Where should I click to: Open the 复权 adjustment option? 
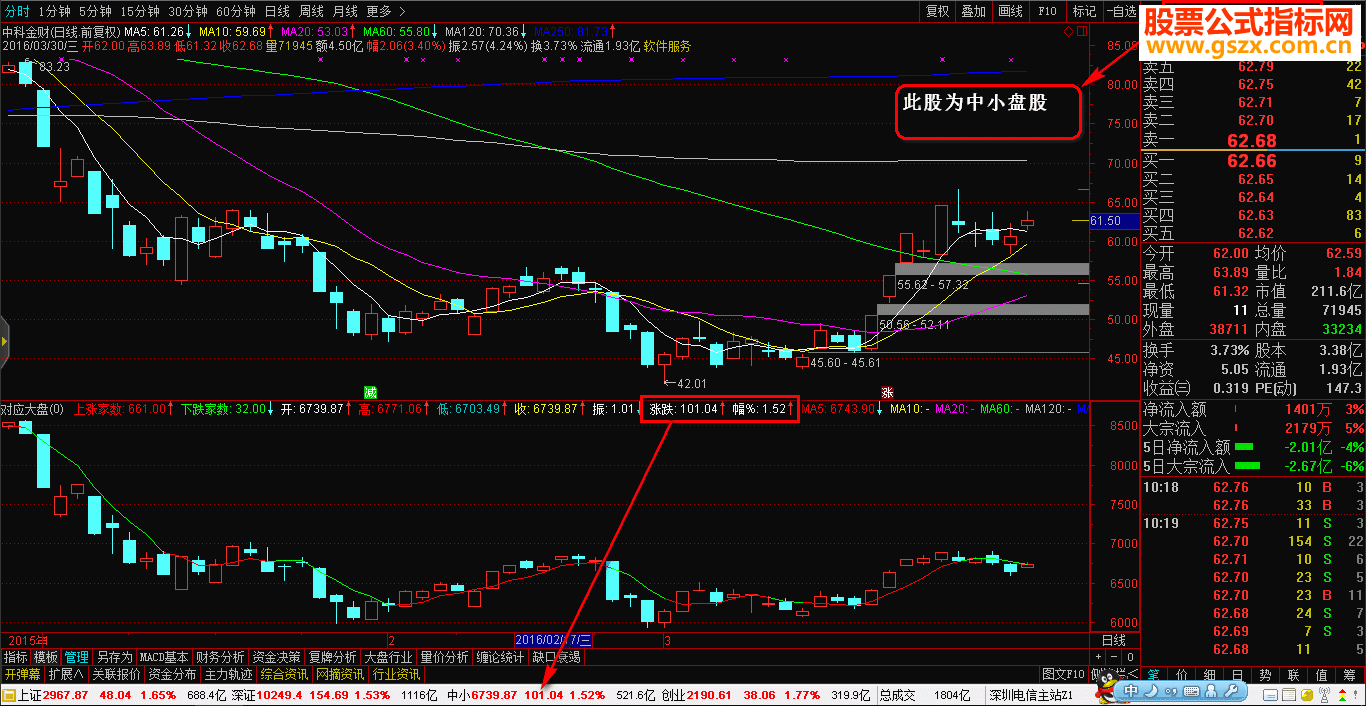click(937, 11)
